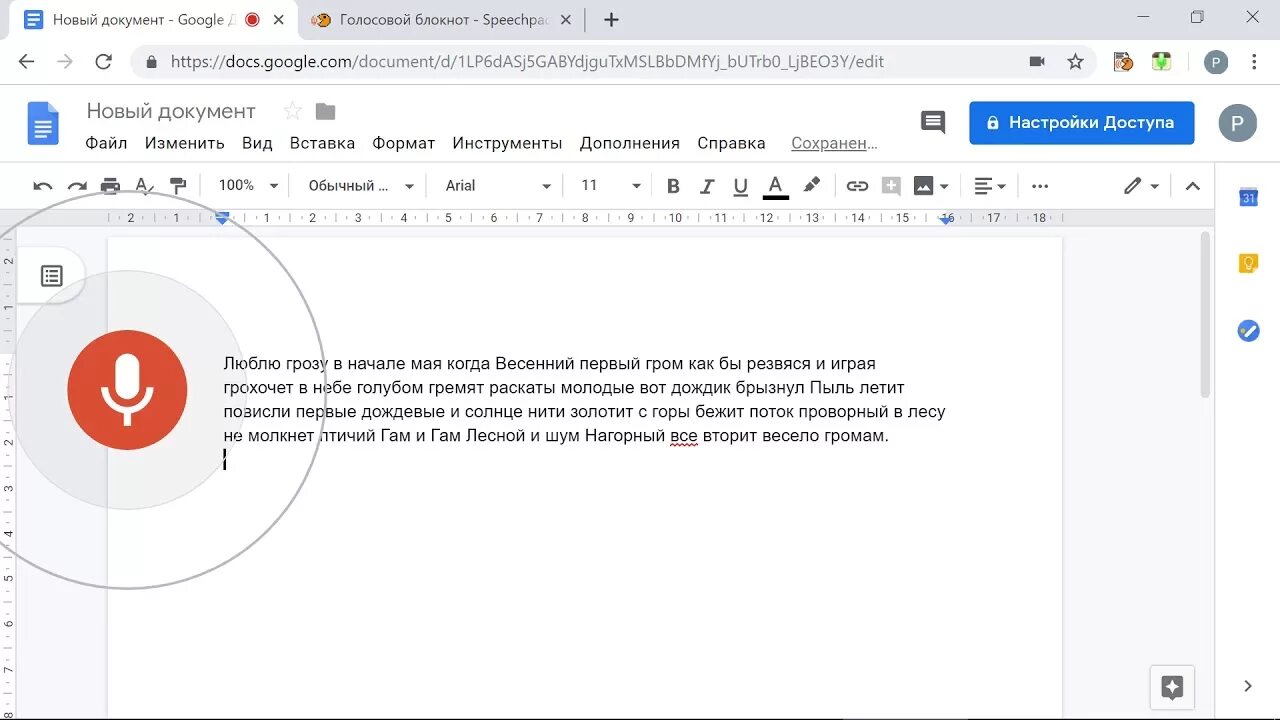Toggle bold formatting
Screen dimensions: 1280x720
(x=673, y=186)
